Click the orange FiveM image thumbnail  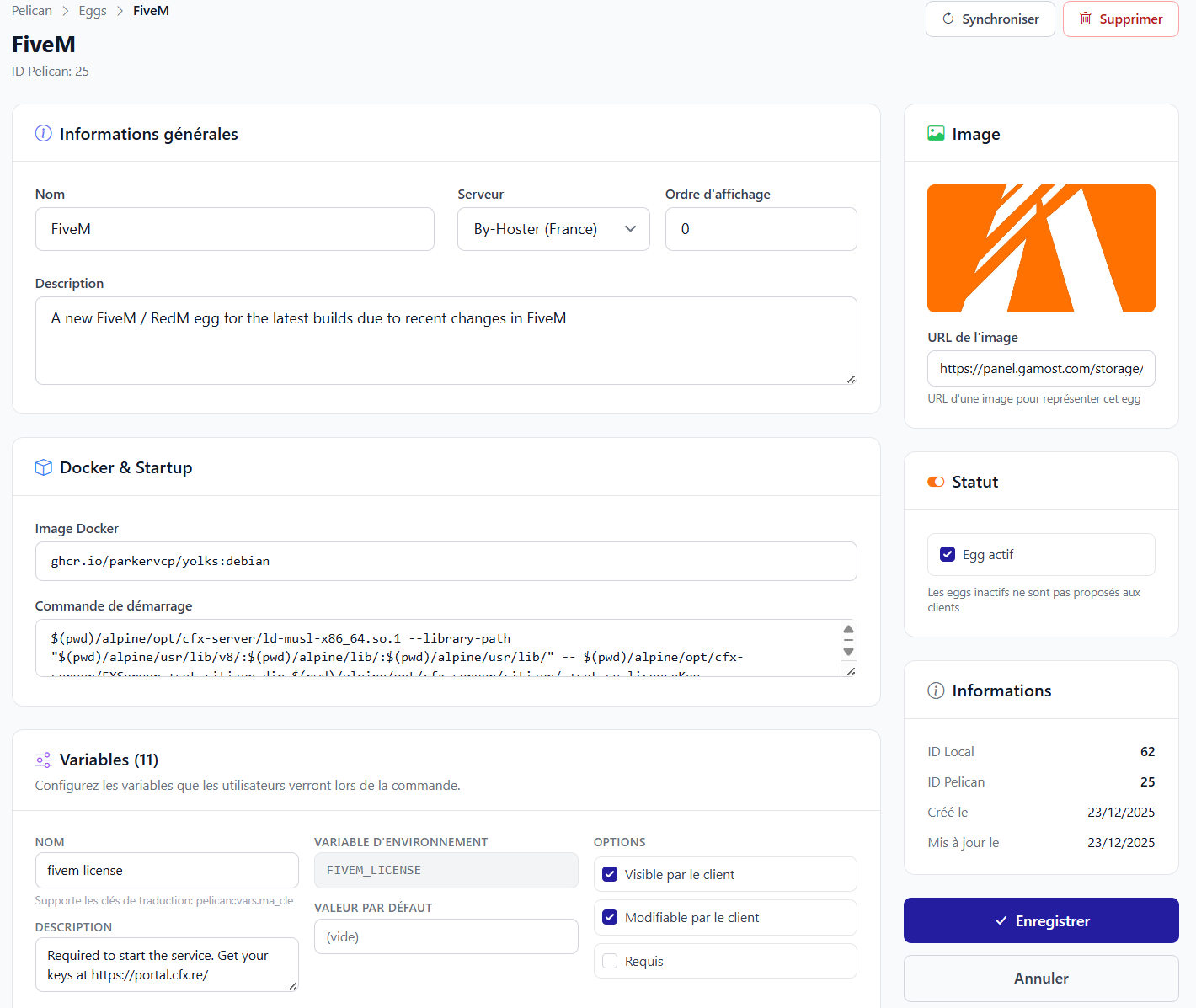coord(1041,248)
